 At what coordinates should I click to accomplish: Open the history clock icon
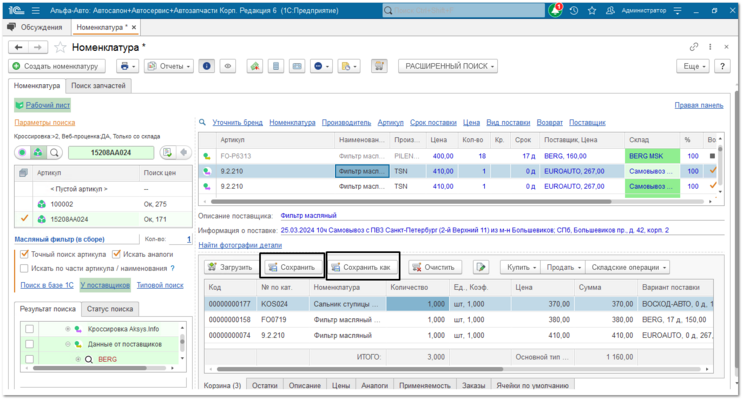point(574,10)
